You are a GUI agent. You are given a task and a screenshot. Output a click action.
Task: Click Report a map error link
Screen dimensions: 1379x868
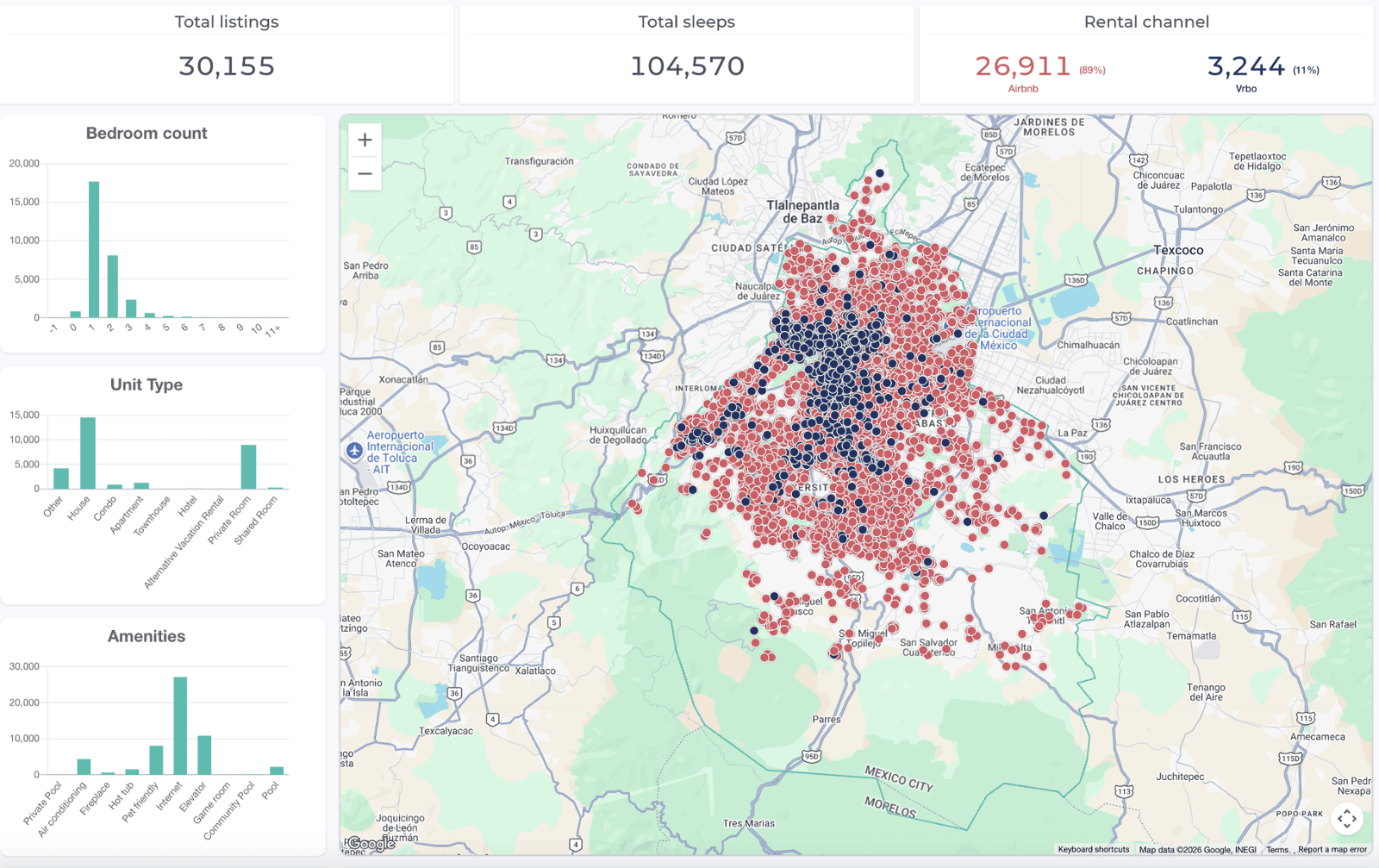(1332, 849)
